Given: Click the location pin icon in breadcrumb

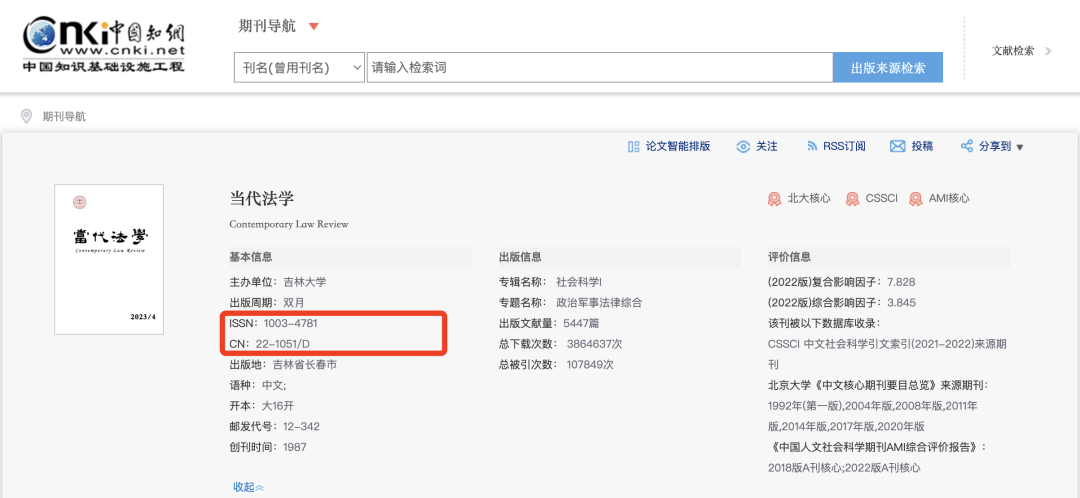Looking at the screenshot, I should [27, 116].
